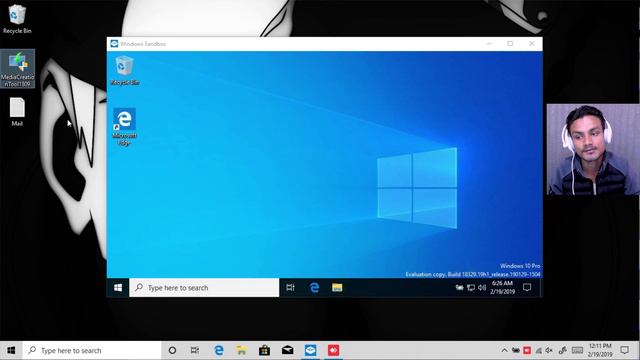Maximize the Windows Sandbox window
Image resolution: width=640 pixels, height=360 pixels.
point(510,44)
